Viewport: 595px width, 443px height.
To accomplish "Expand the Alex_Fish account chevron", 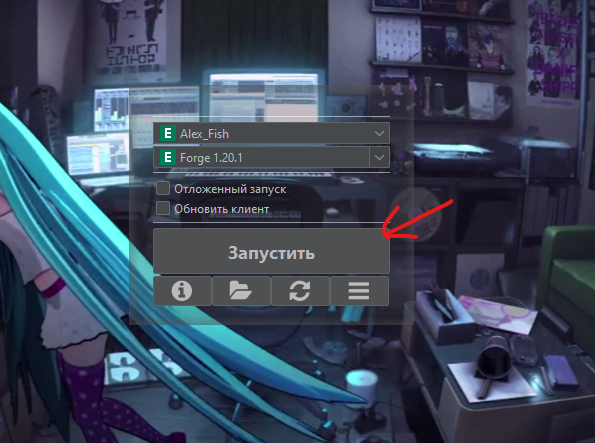I will point(379,134).
